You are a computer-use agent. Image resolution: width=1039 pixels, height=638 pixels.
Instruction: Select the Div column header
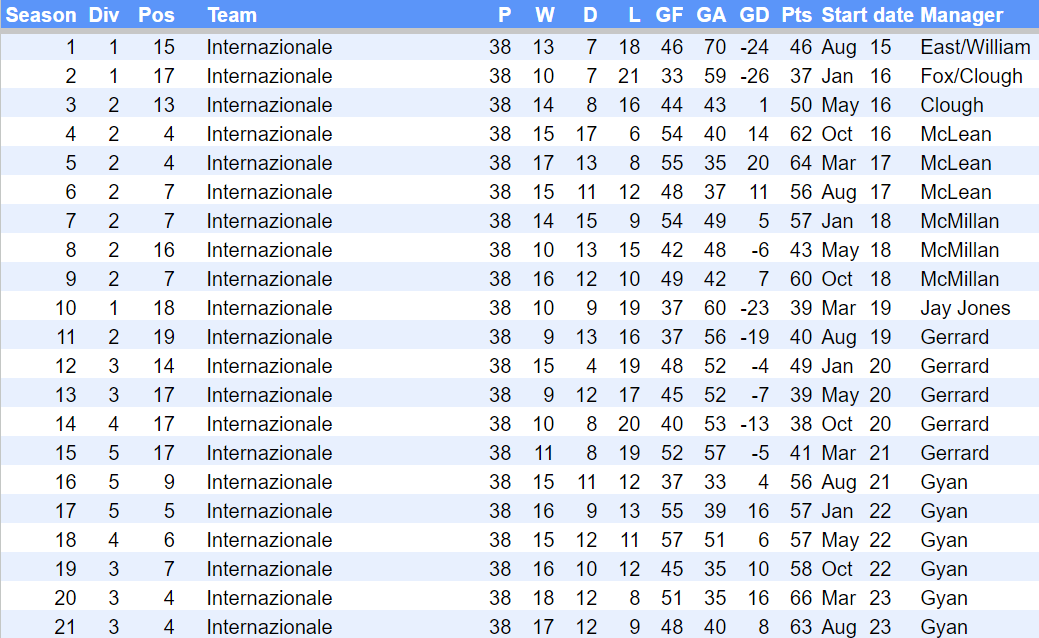tap(104, 15)
